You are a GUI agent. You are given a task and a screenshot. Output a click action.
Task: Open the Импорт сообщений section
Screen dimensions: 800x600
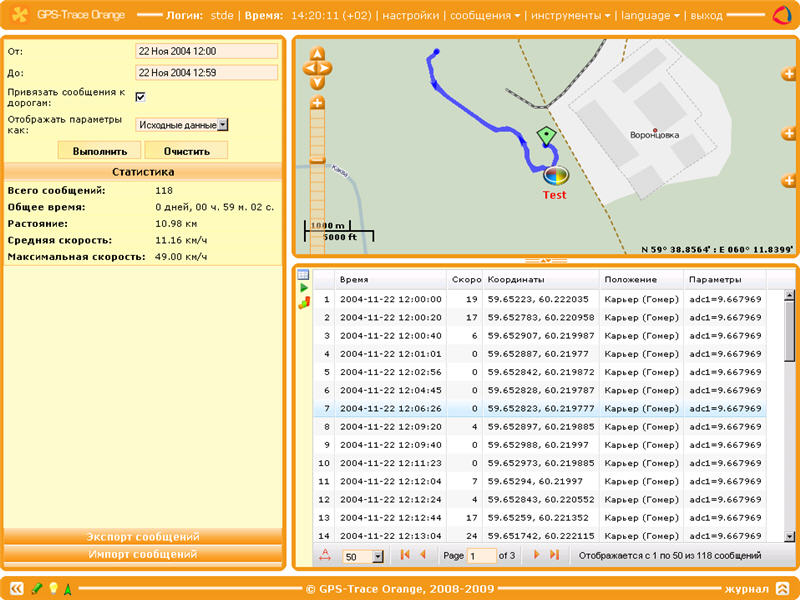(143, 554)
